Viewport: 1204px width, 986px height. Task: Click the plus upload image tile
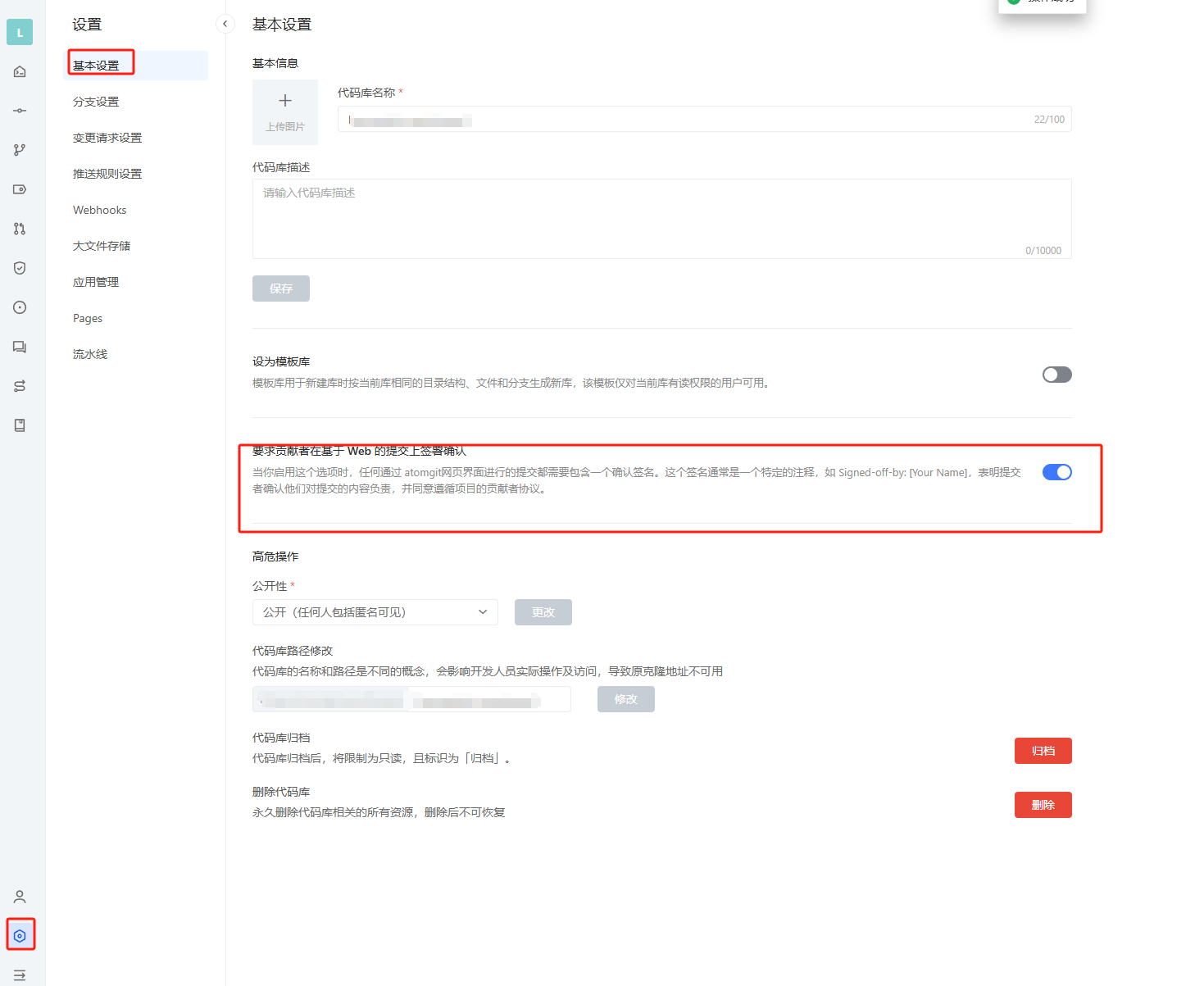point(285,112)
